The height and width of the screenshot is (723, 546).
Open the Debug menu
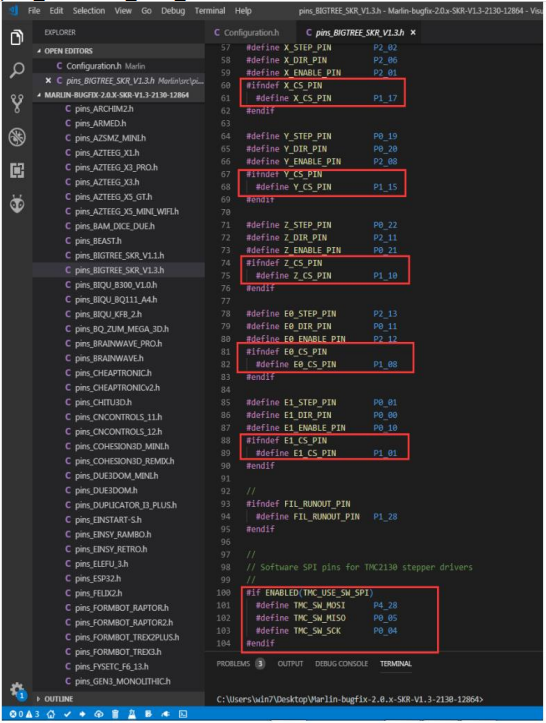click(x=173, y=11)
